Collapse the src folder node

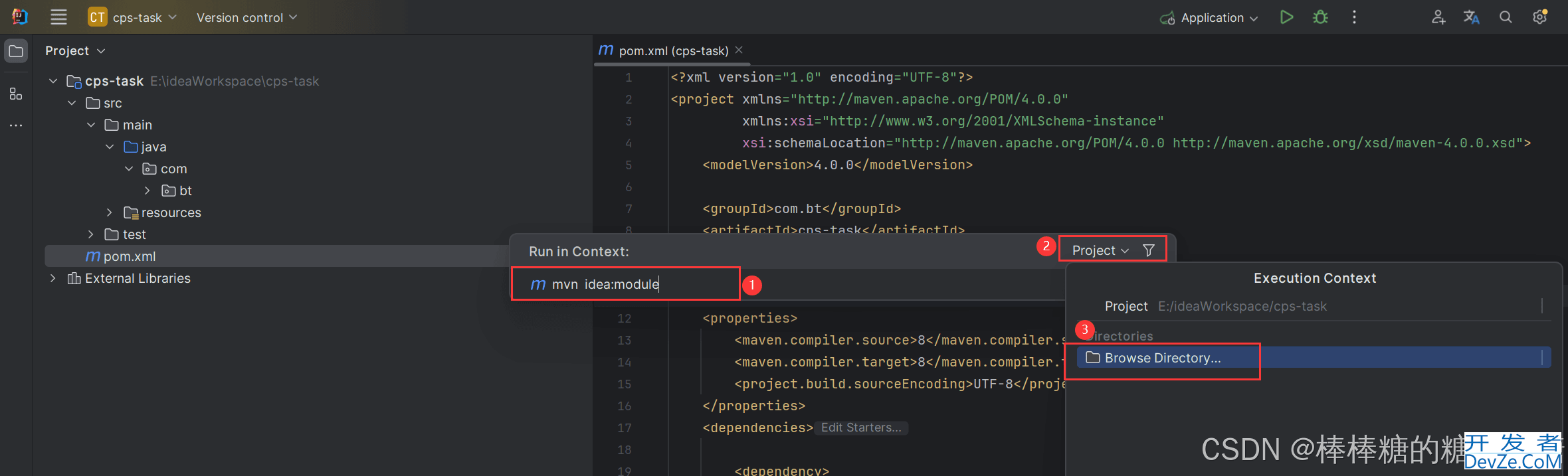[72, 103]
